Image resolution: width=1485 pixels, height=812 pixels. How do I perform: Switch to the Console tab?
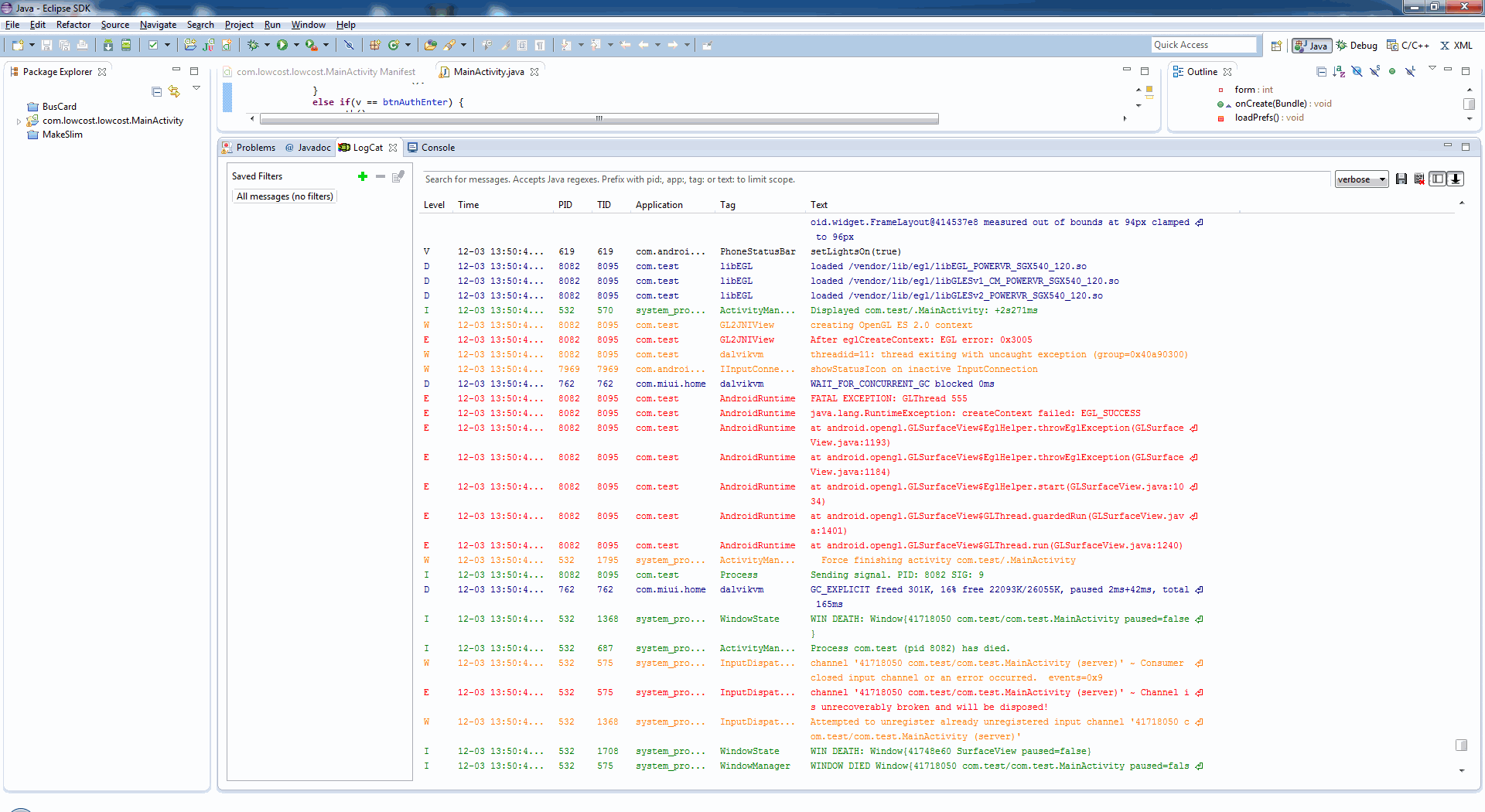(438, 148)
